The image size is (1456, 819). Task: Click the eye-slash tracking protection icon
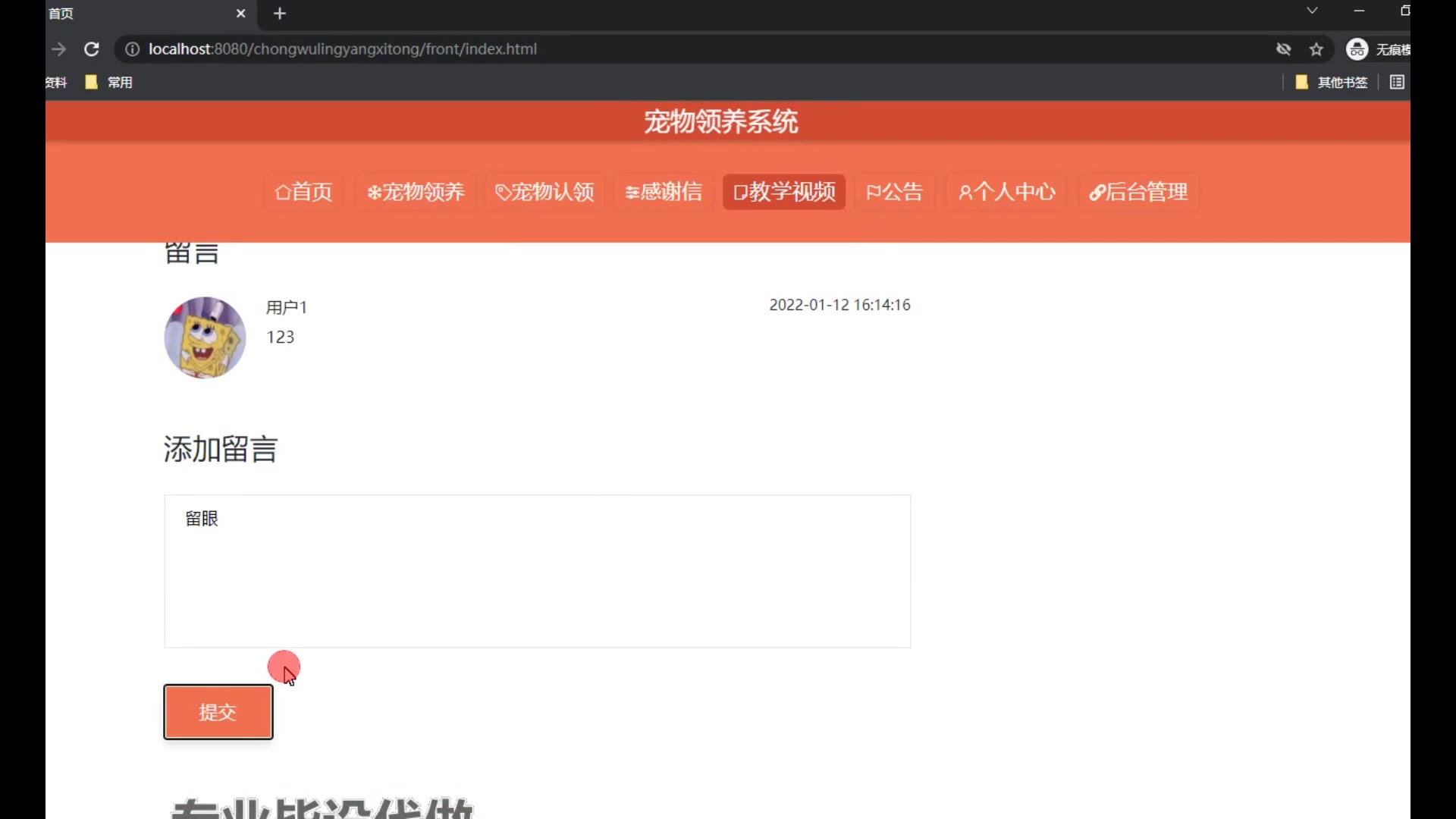pos(1283,49)
